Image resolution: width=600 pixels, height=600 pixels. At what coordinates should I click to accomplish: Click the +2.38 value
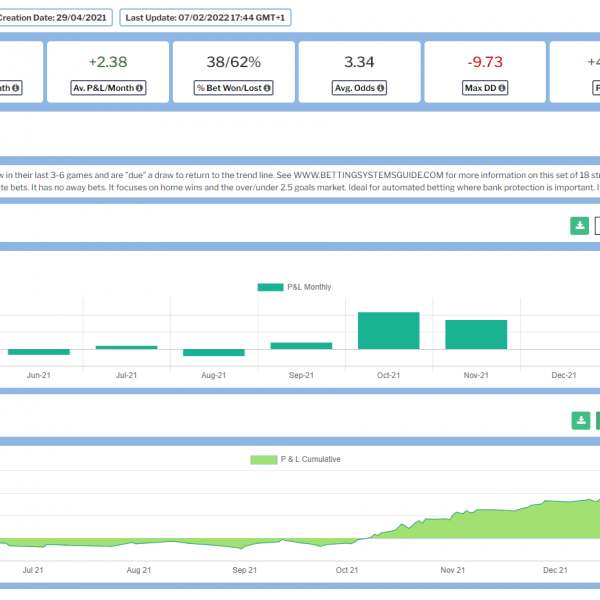pyautogui.click(x=108, y=62)
